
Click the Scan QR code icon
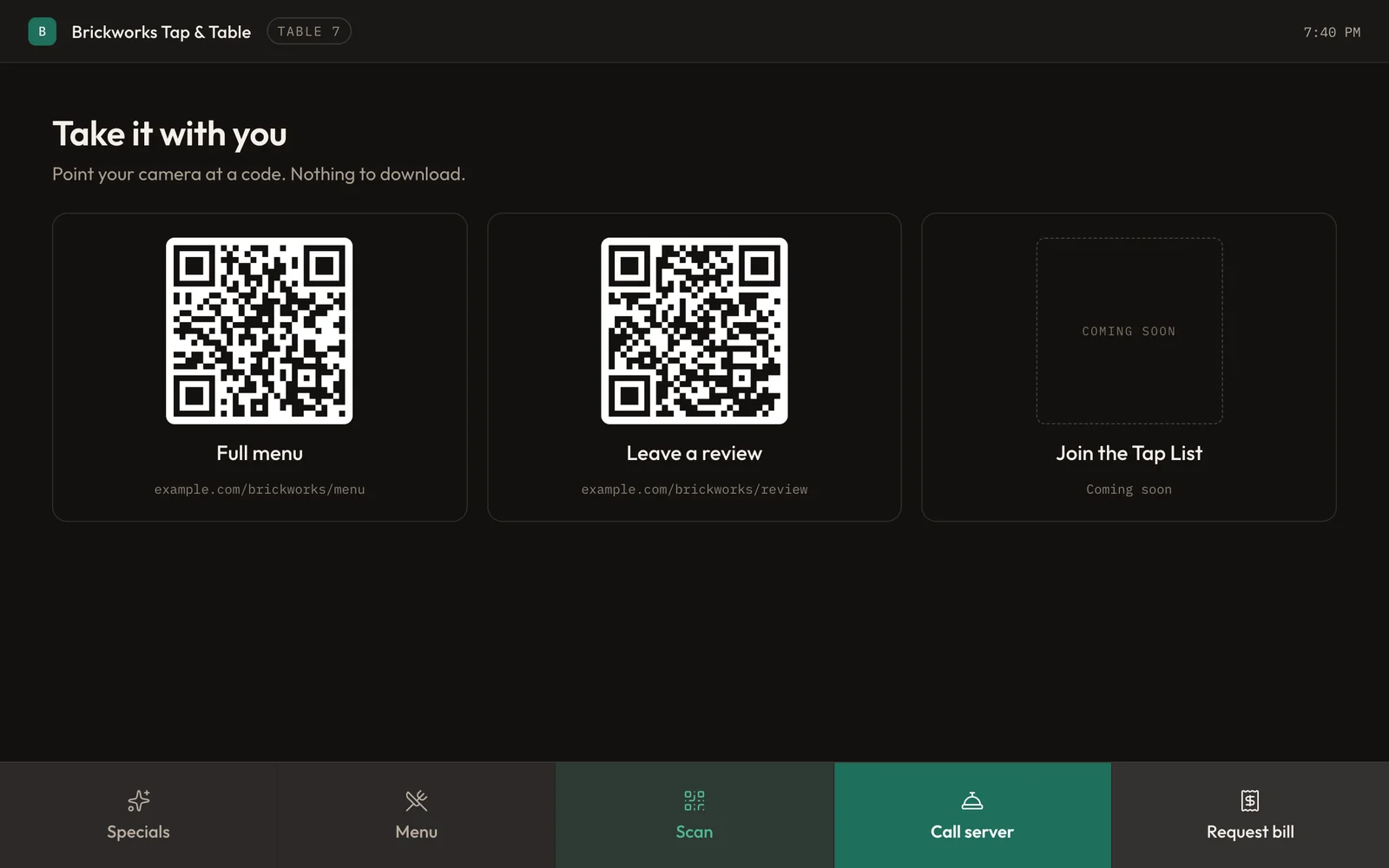(694, 800)
